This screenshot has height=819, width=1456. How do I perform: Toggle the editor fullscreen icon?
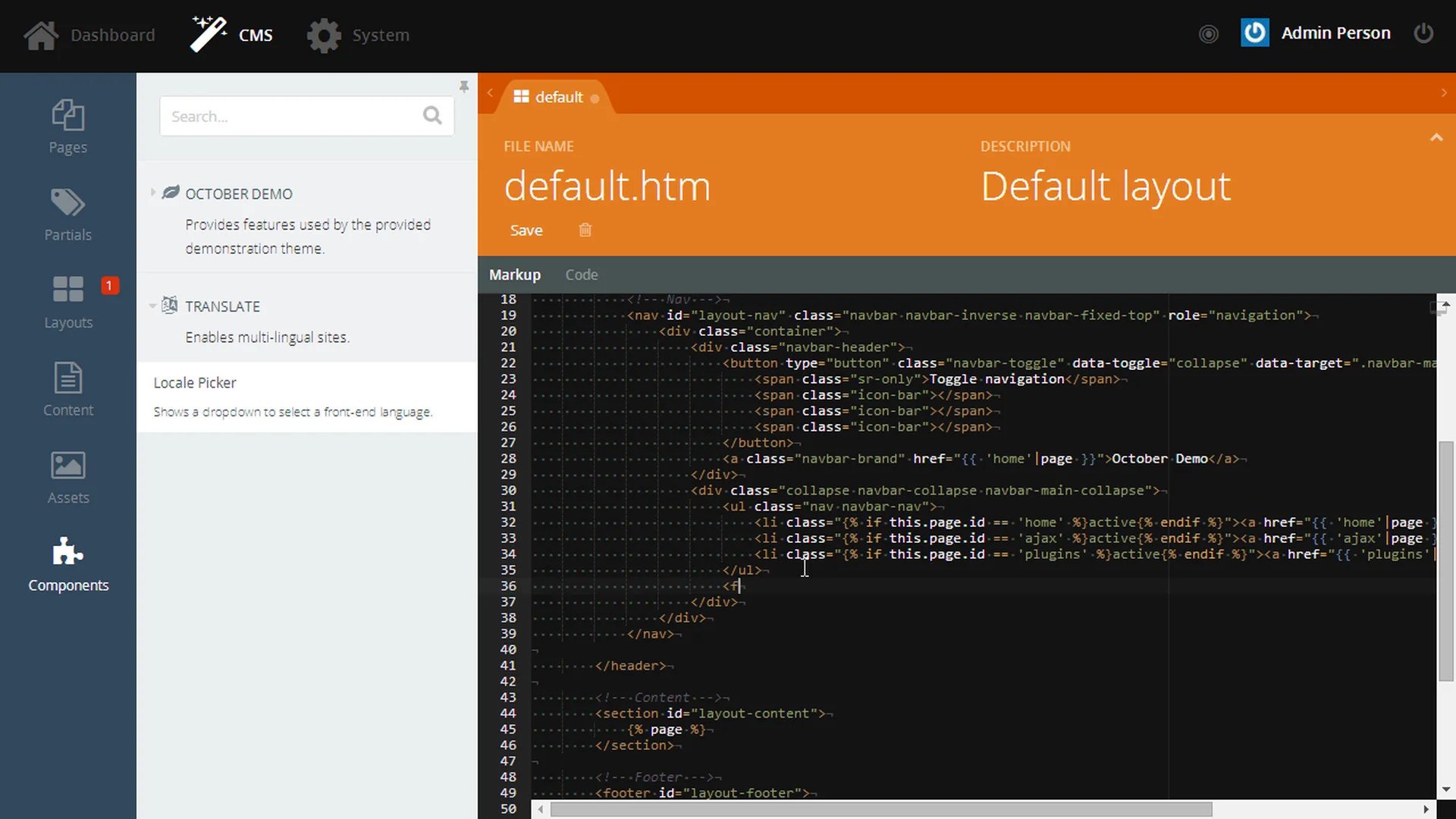click(x=1436, y=308)
